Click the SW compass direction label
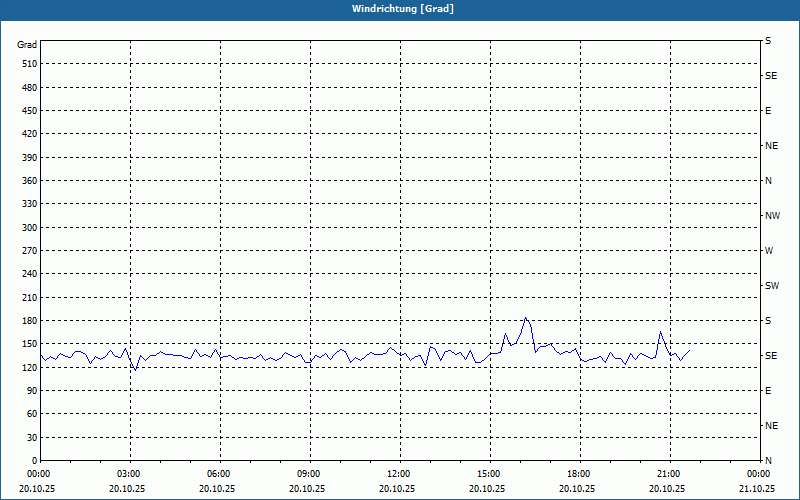The image size is (800, 500). 772,286
